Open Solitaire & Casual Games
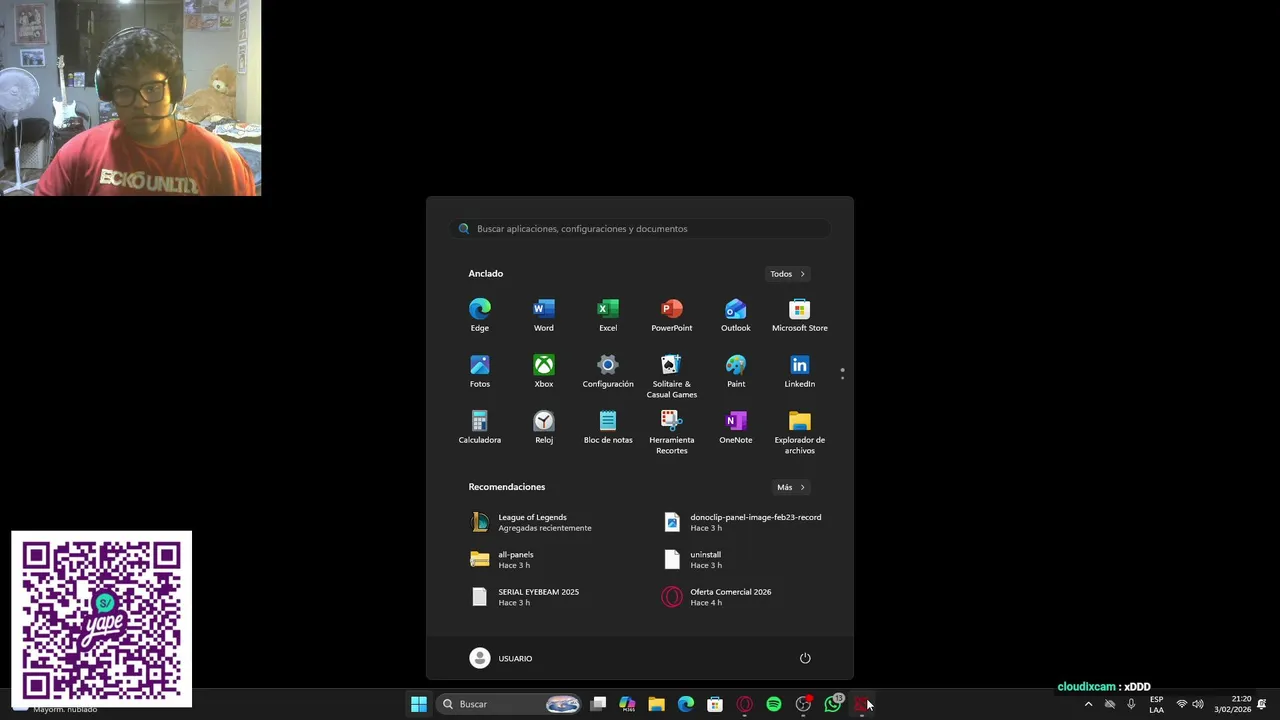 tap(672, 376)
